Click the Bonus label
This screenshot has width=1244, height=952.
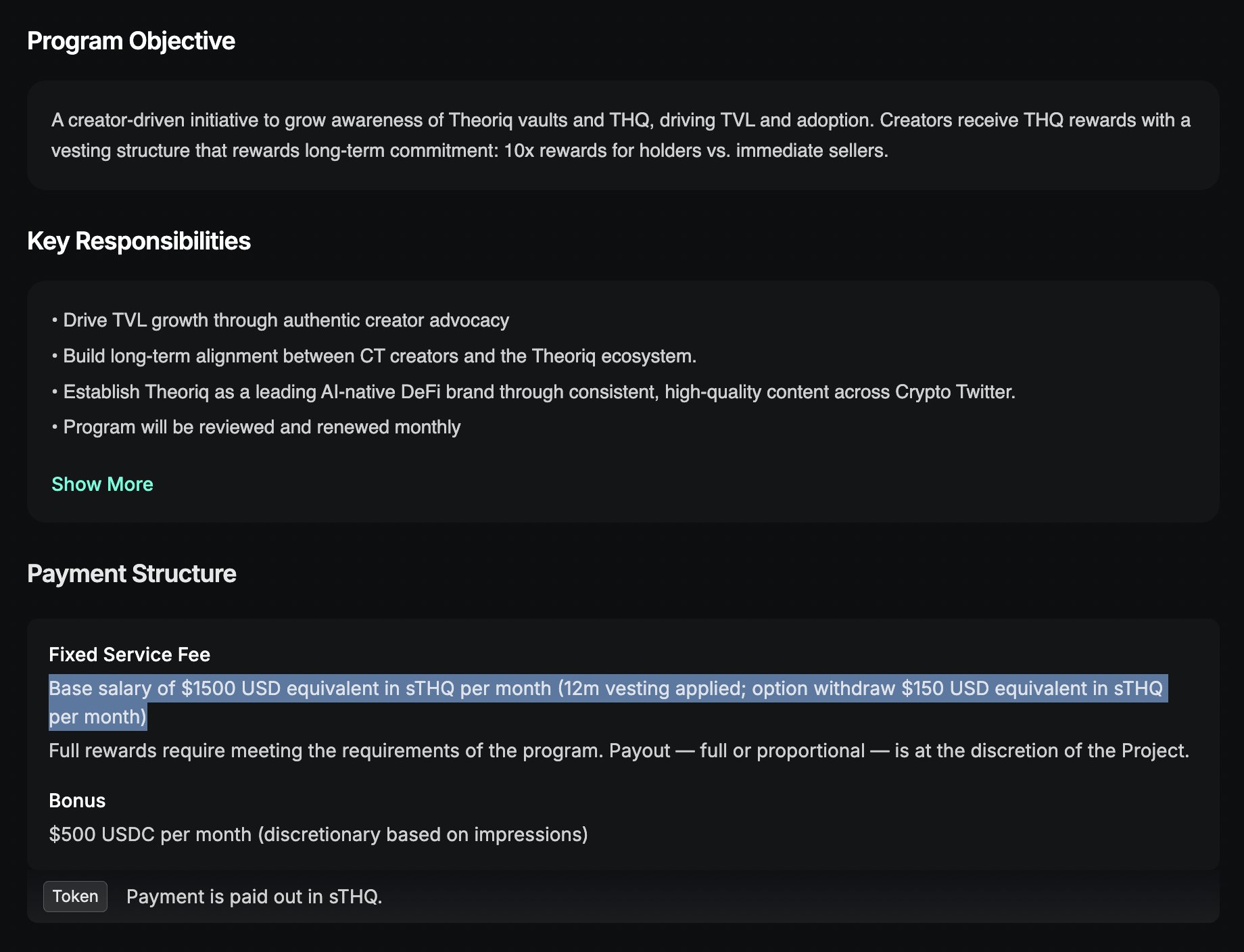click(x=77, y=801)
